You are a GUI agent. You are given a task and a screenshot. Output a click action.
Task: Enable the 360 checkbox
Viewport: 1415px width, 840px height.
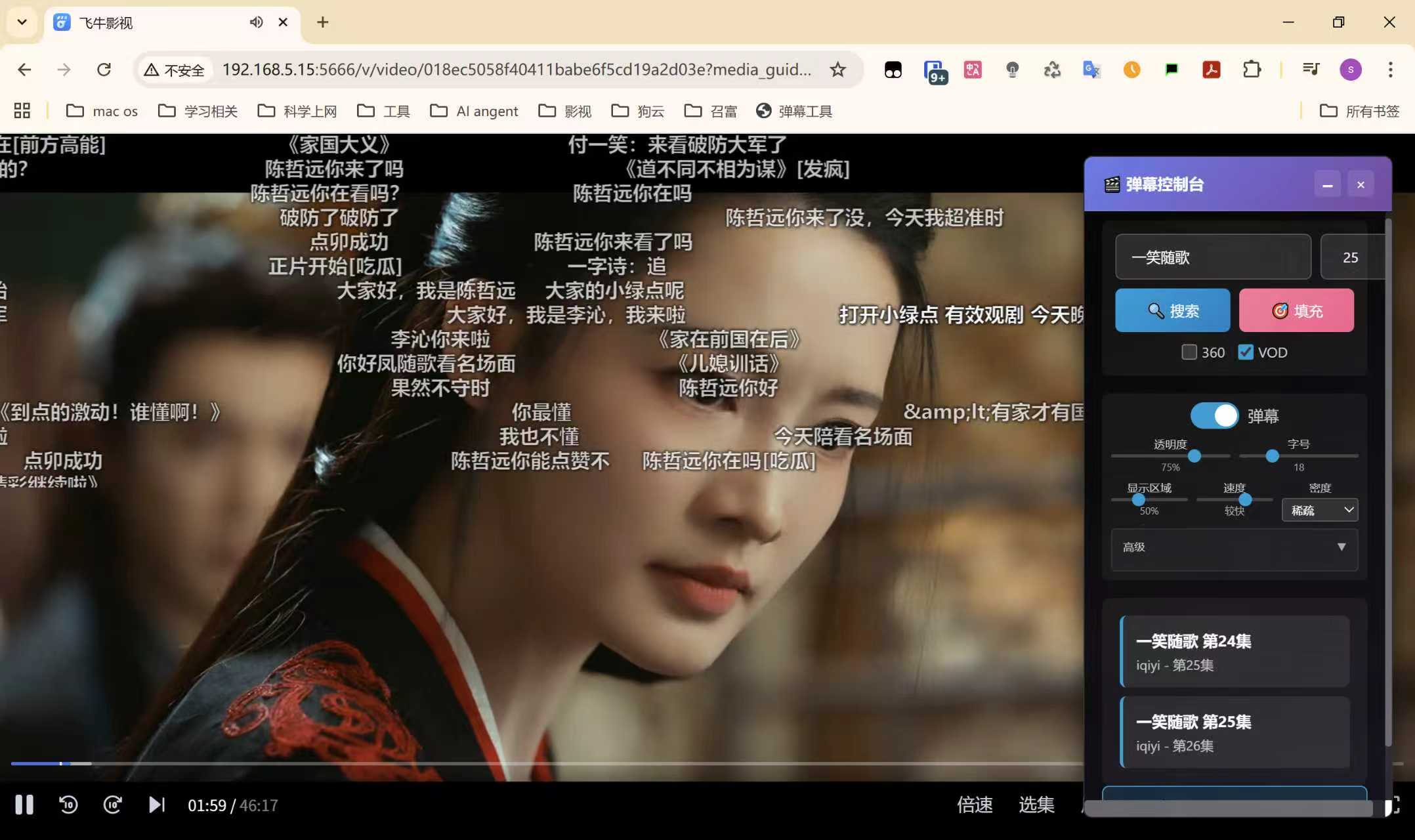[1189, 352]
